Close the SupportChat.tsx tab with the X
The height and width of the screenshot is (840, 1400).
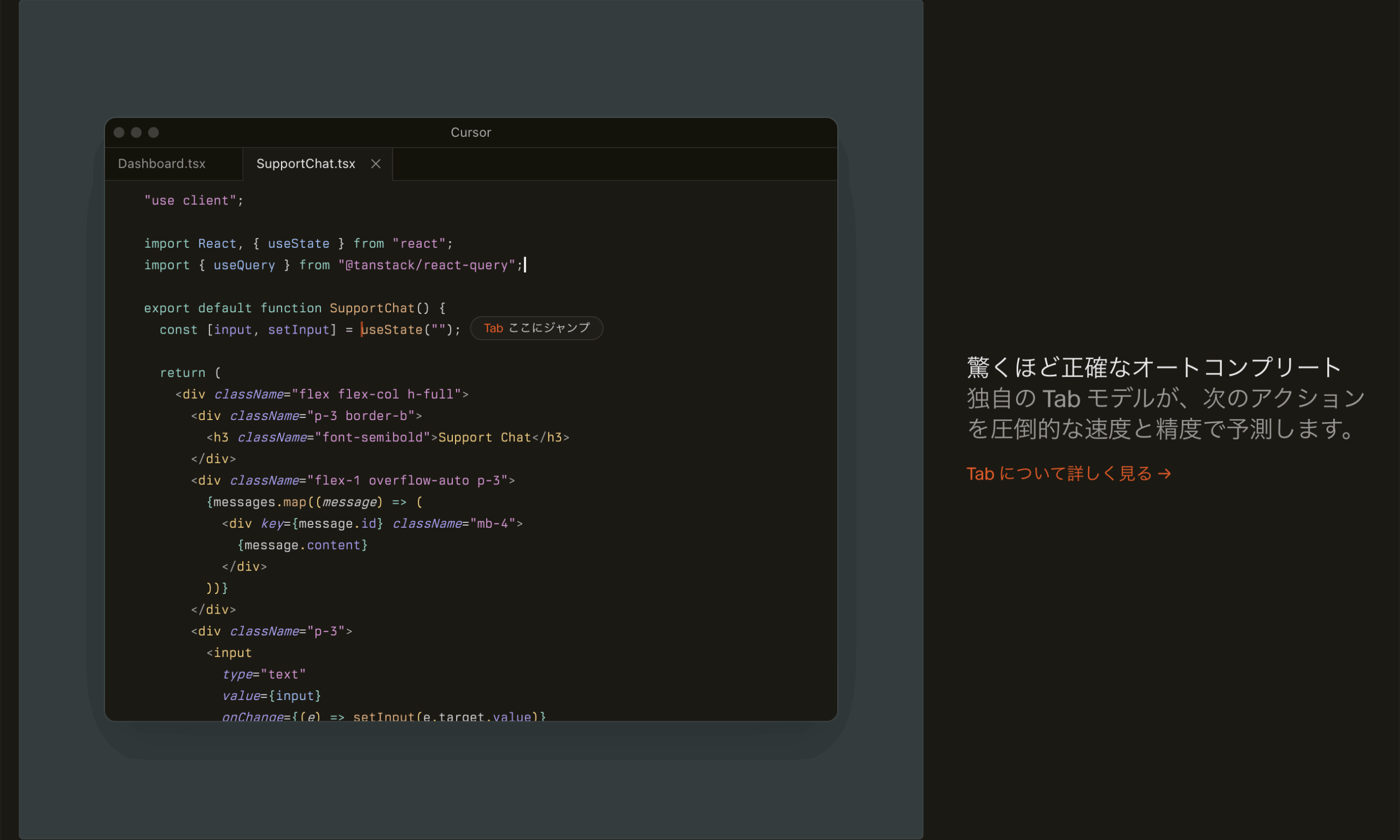point(375,164)
